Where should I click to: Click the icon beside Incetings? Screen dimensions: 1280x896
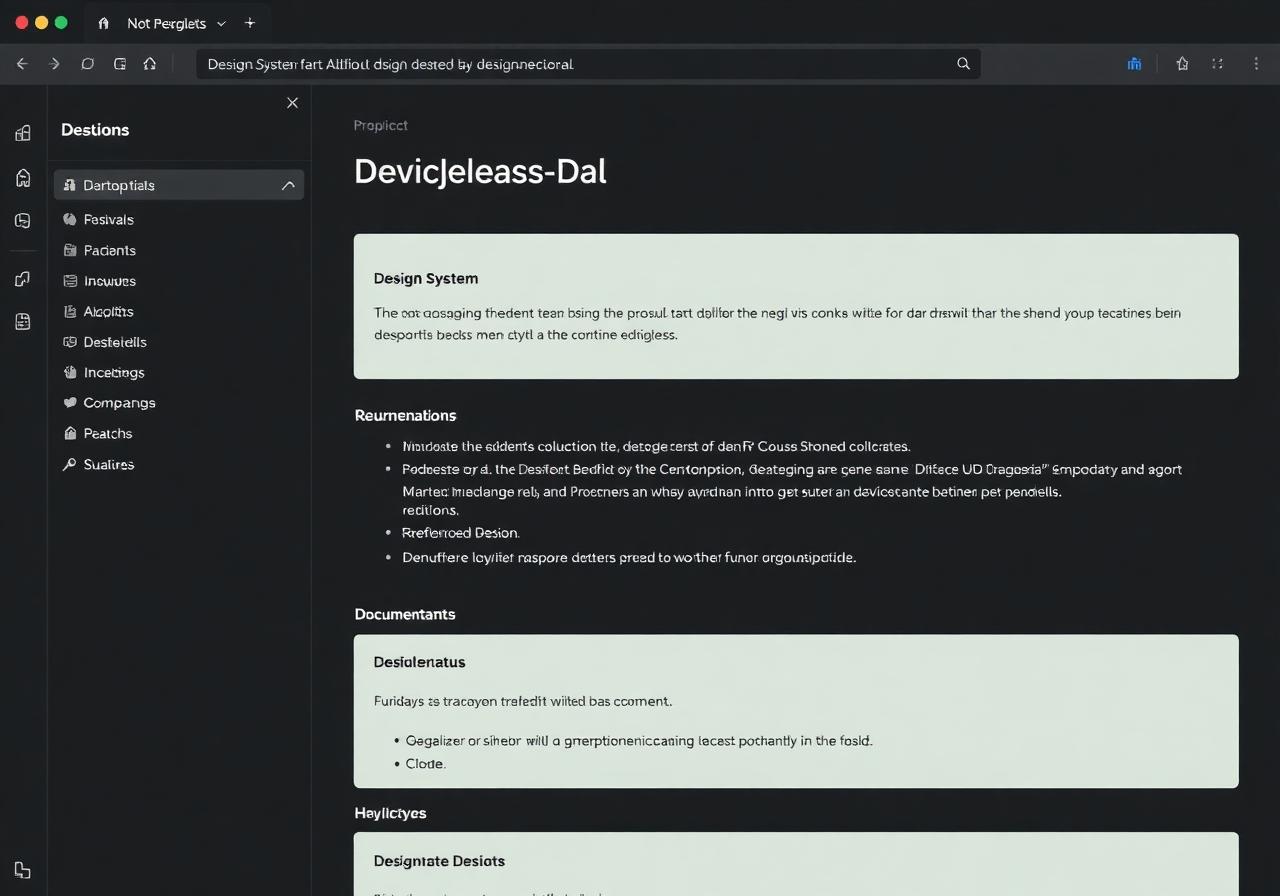tap(70, 373)
